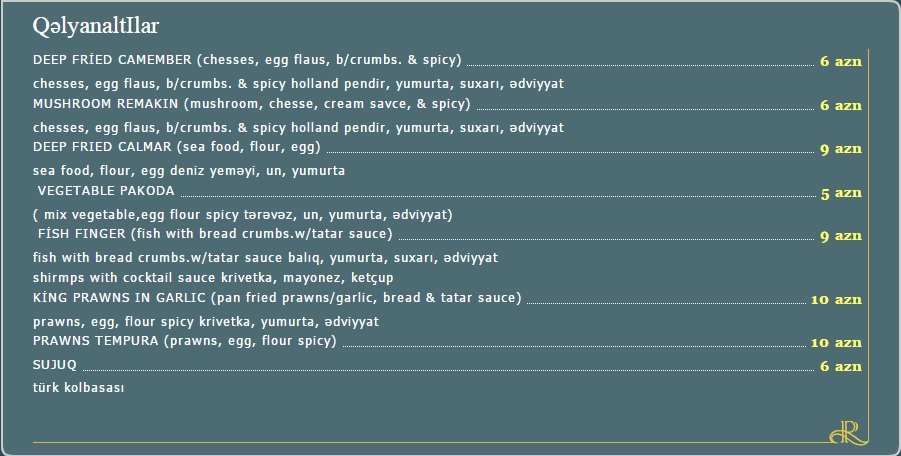Image resolution: width=901 pixels, height=456 pixels.
Task: Click the 5 azn Pakoda price
Action: click(841, 194)
